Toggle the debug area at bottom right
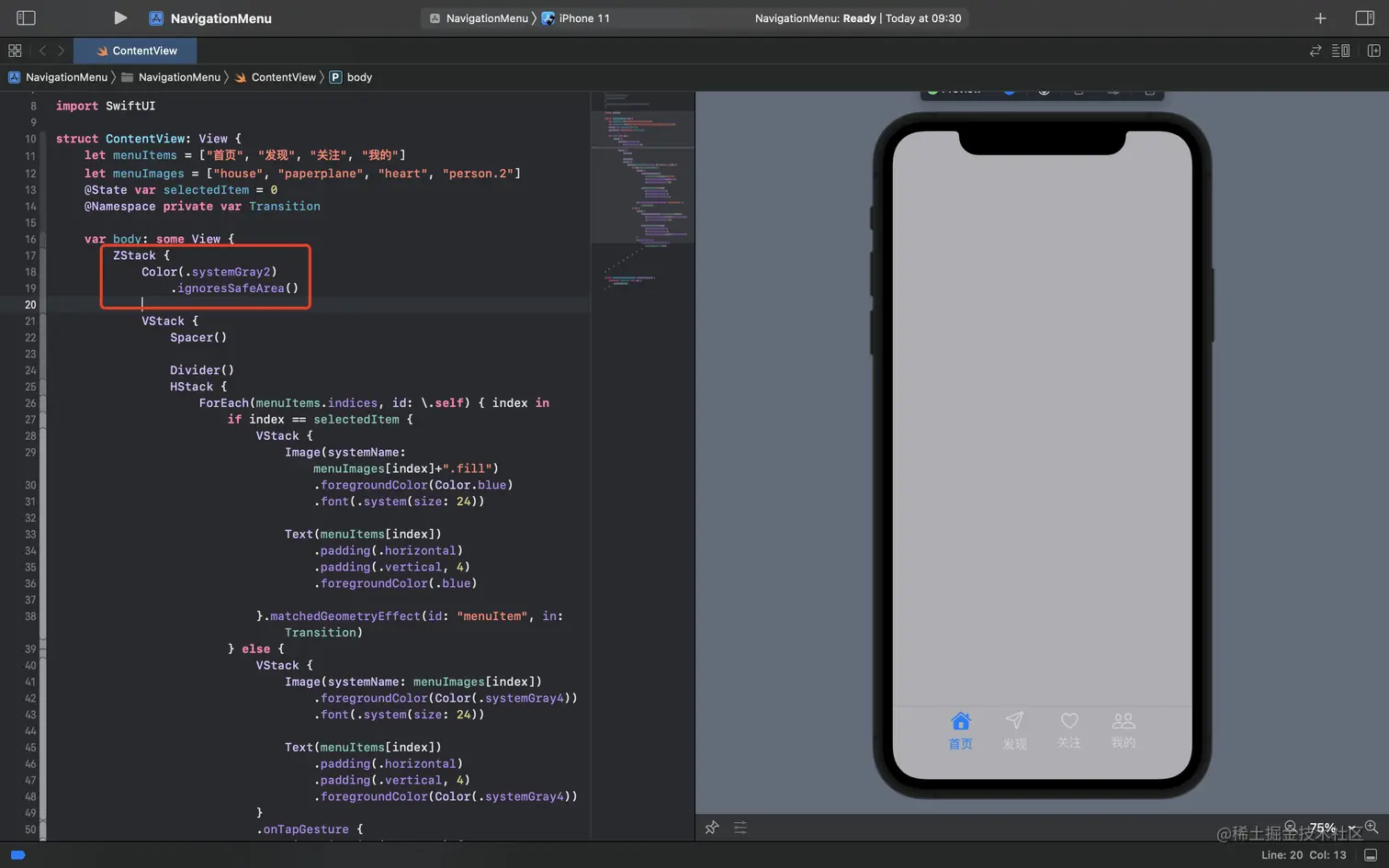This screenshot has height=868, width=1389. pos(1371,855)
